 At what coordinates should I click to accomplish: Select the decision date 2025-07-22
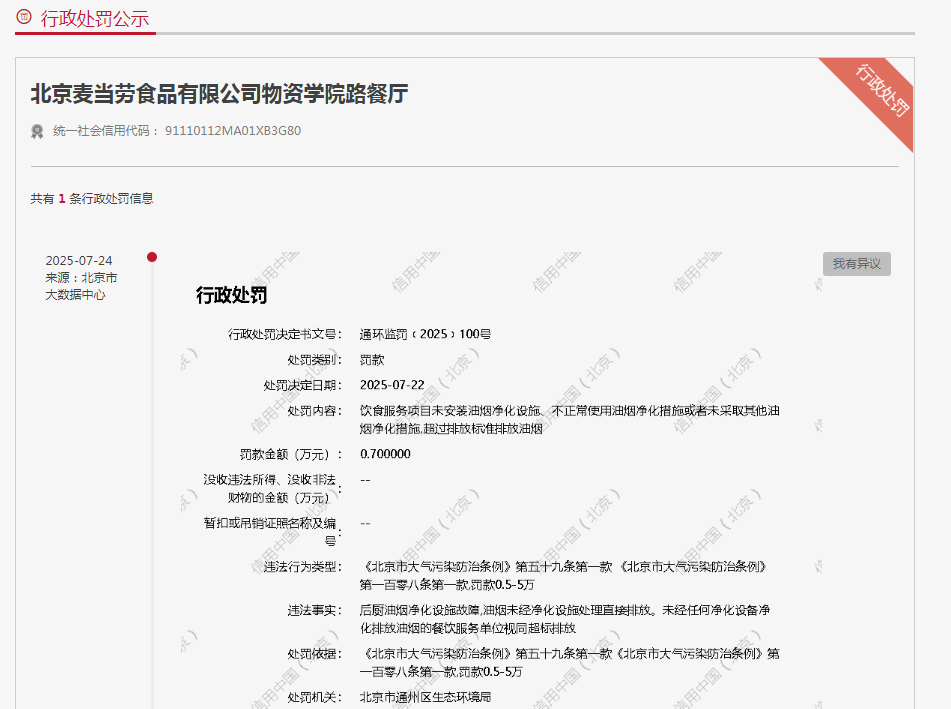tap(392, 386)
